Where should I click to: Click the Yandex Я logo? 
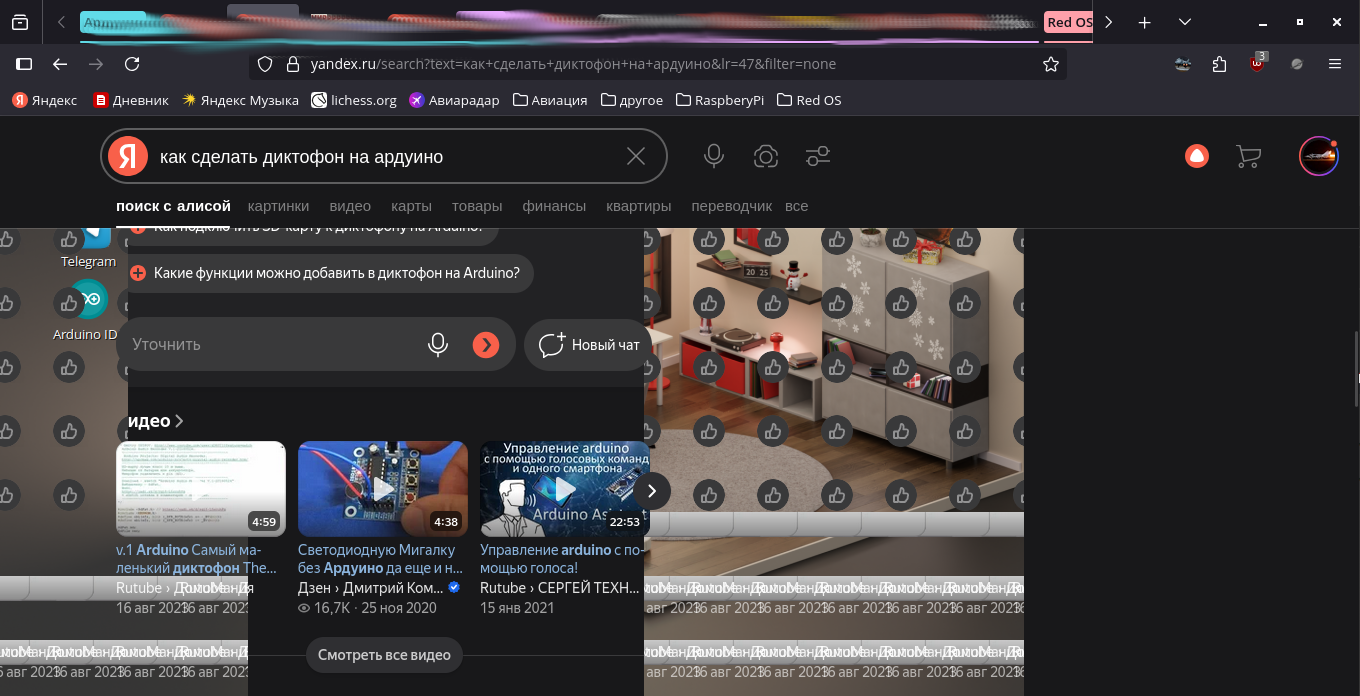[x=128, y=156]
